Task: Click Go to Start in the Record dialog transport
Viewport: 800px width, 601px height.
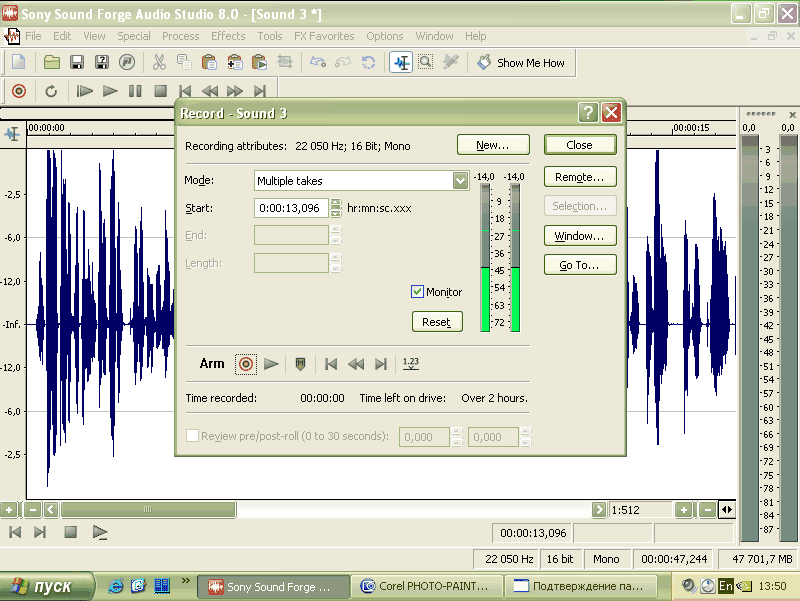Action: coord(331,364)
